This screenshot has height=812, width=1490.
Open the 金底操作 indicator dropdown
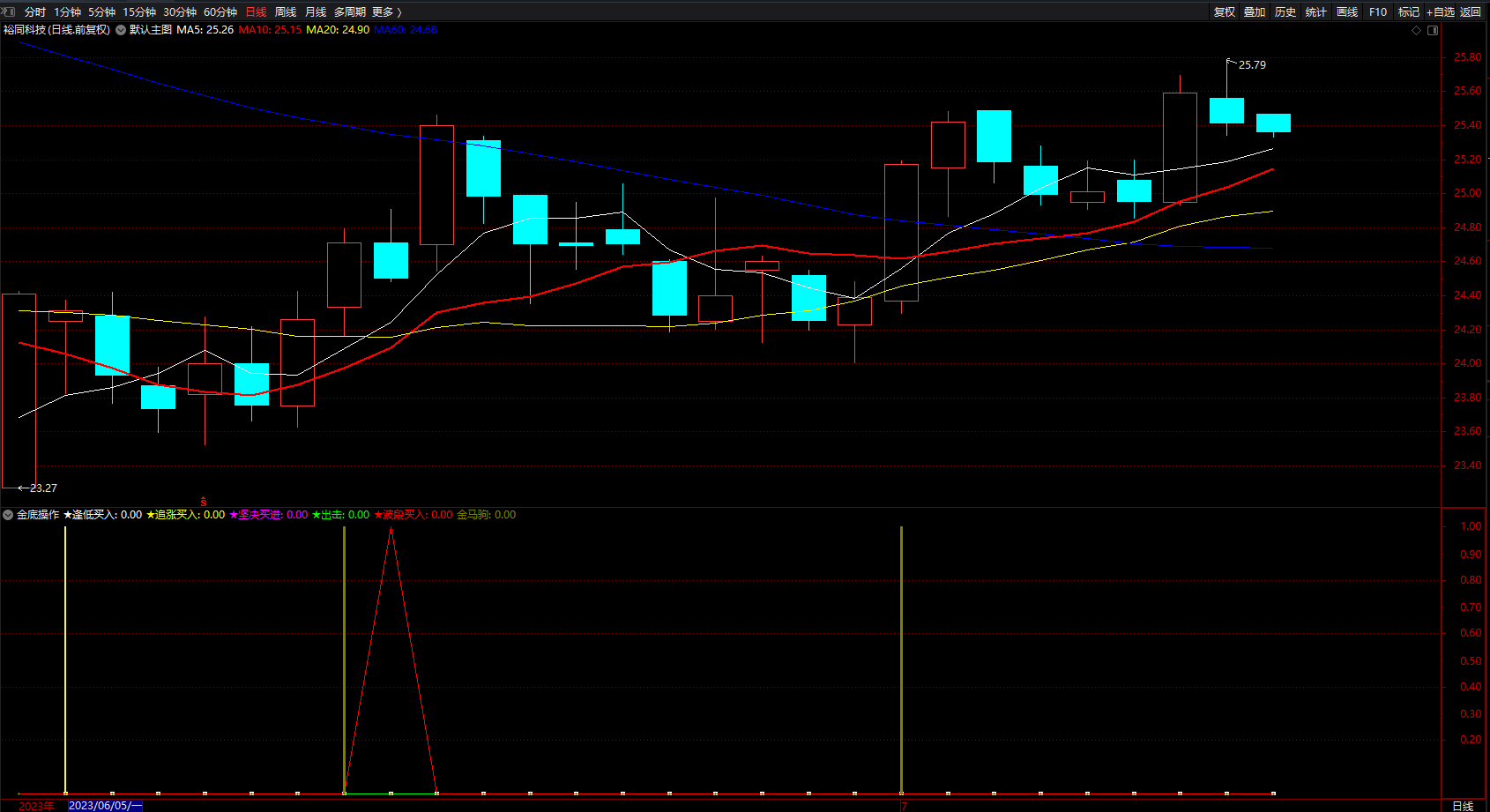8,515
